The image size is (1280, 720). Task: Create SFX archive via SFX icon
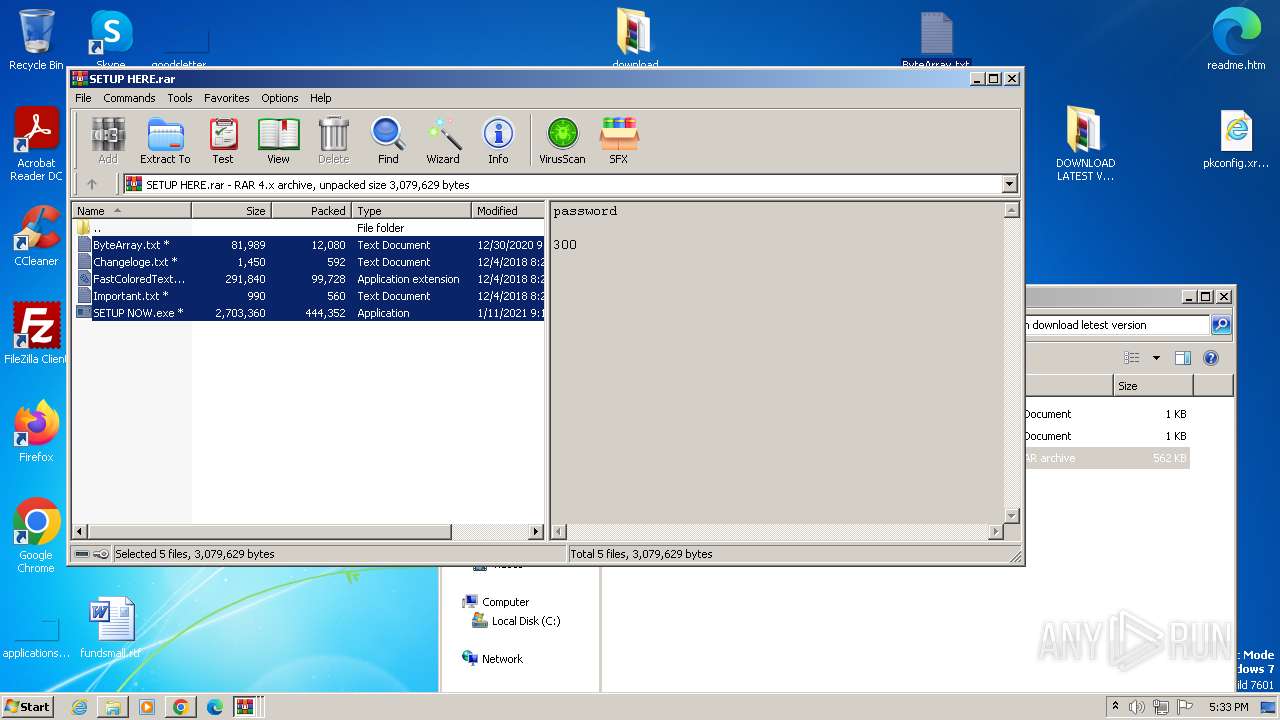click(619, 140)
